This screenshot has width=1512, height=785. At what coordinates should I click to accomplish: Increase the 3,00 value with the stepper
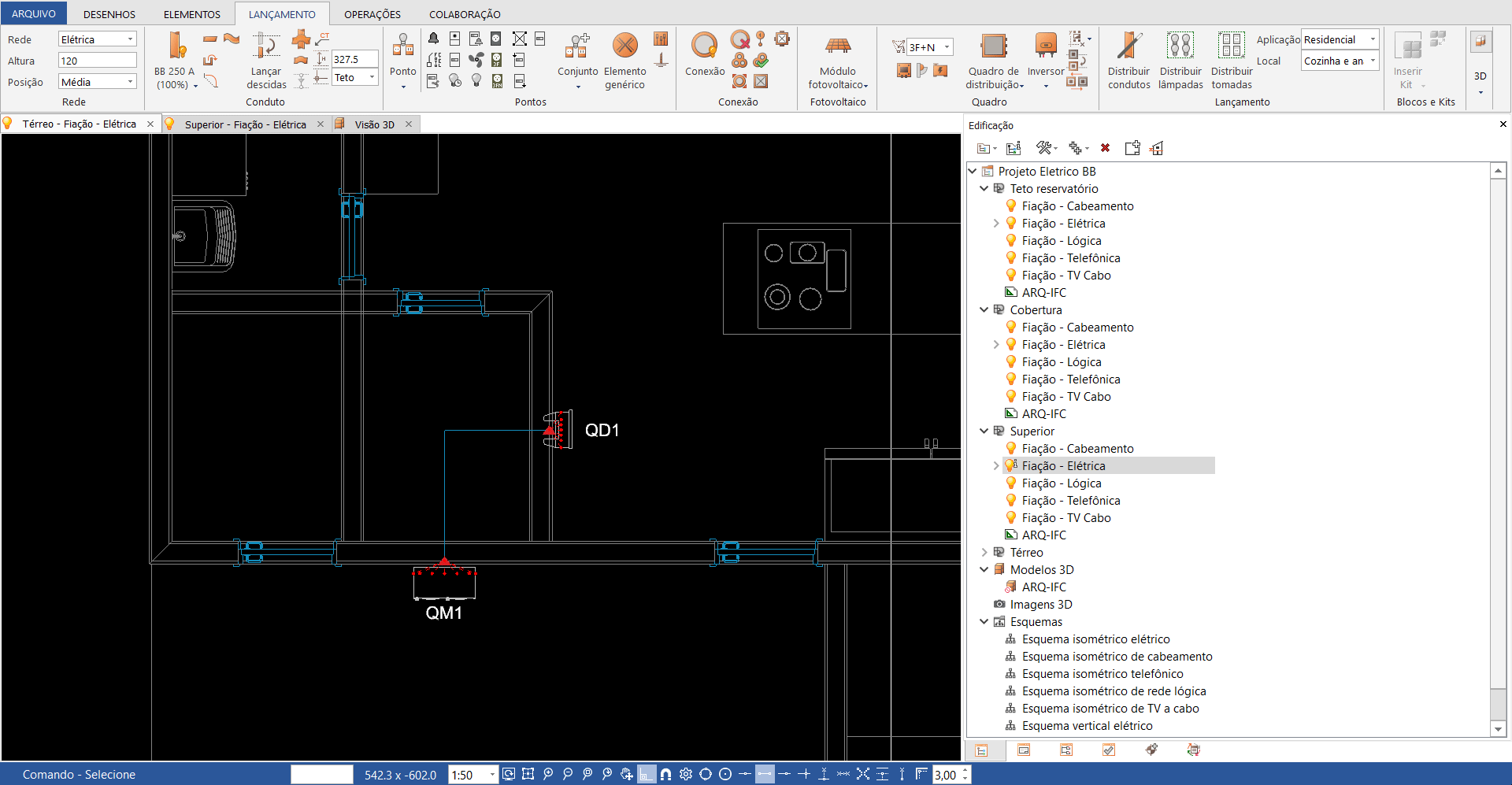tap(965, 771)
